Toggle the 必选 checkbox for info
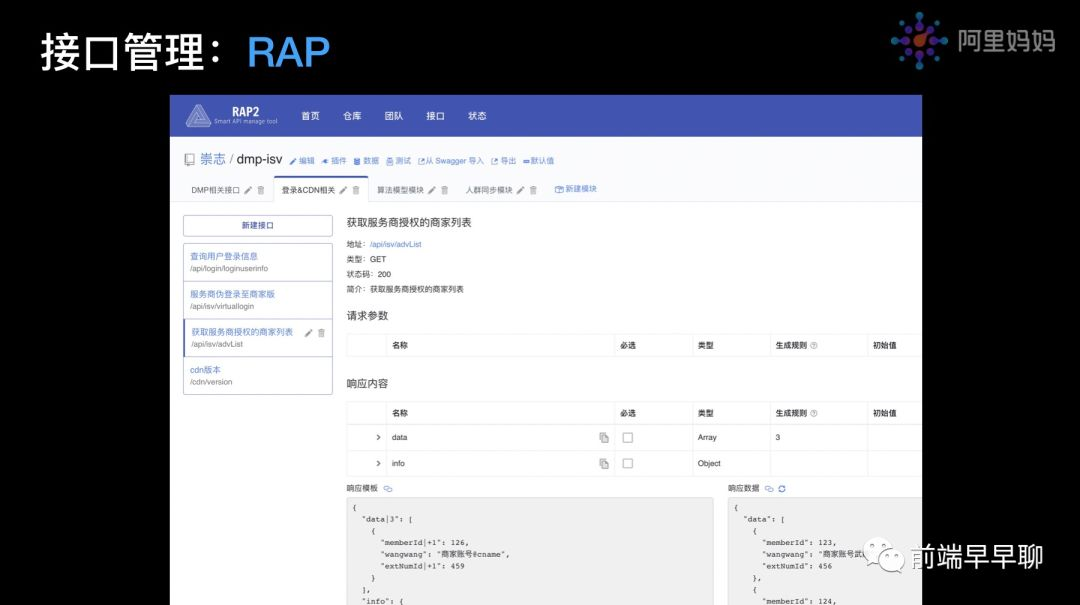The height and width of the screenshot is (605, 1080). coord(627,464)
